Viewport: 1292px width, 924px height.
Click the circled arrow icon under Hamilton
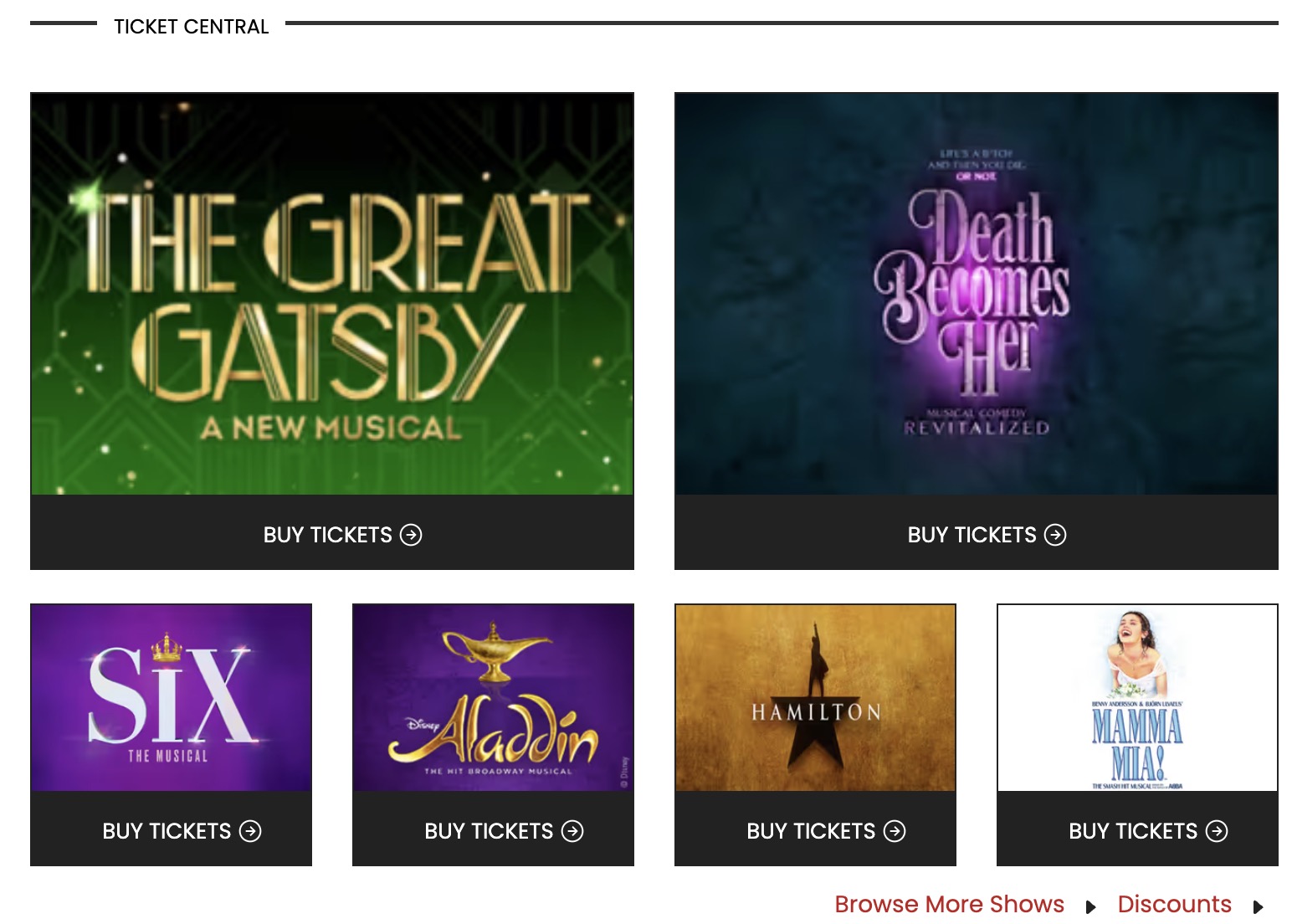click(x=895, y=831)
